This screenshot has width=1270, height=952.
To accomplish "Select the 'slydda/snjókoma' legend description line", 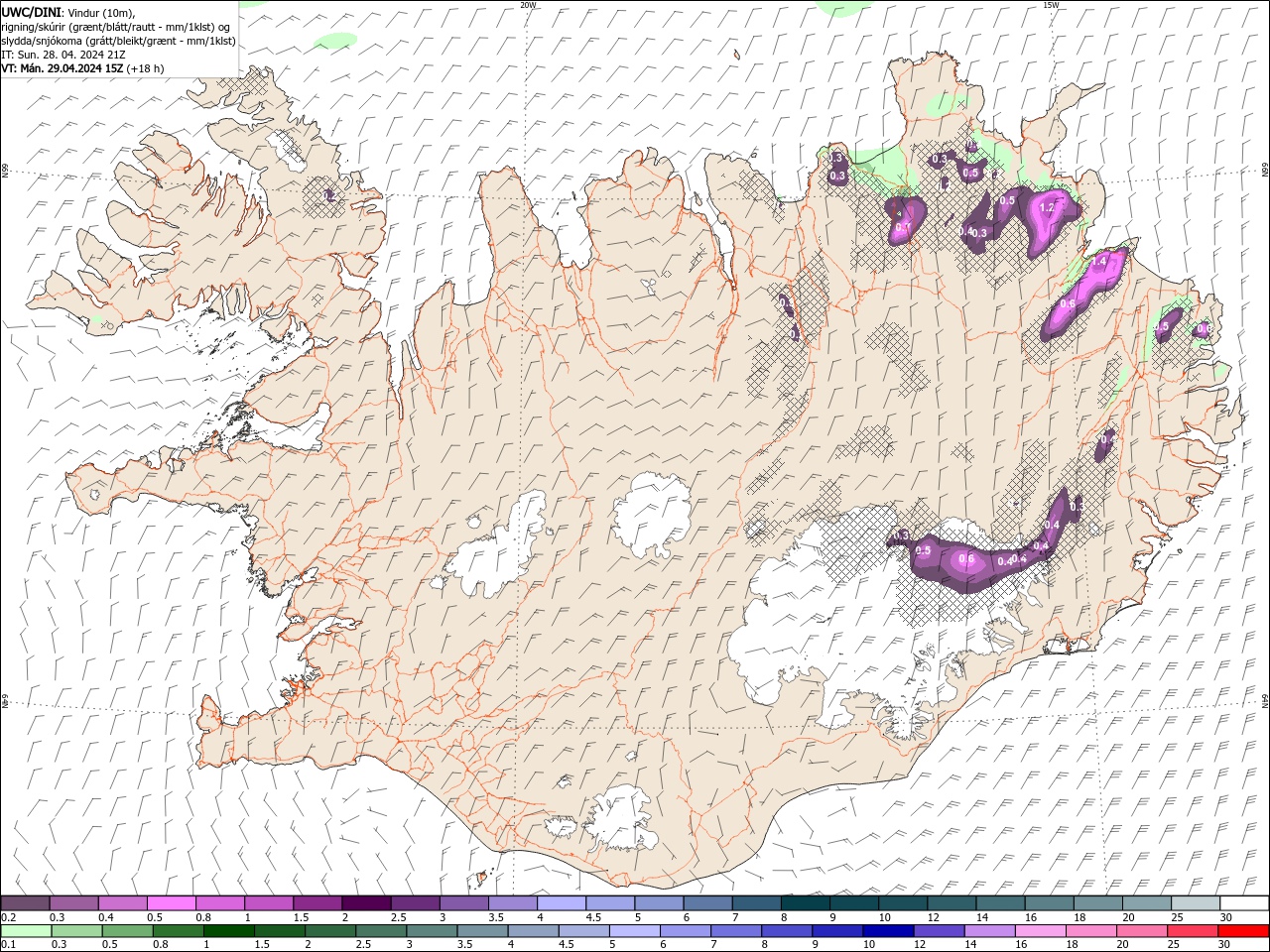I will [118, 40].
